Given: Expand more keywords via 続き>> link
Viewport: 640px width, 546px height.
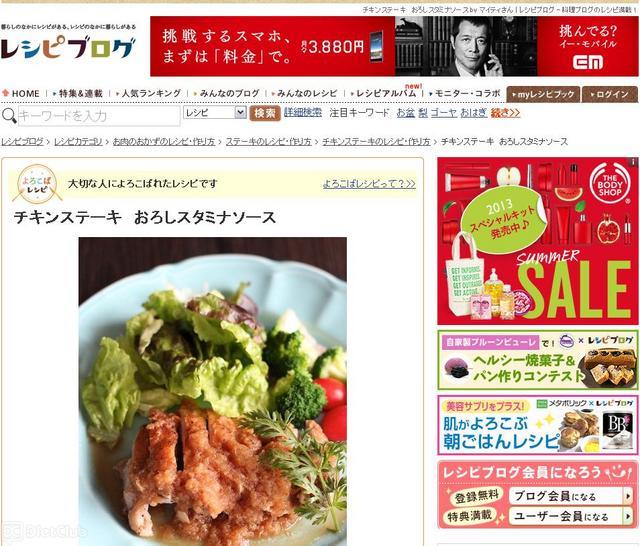Looking at the screenshot, I should (505, 113).
